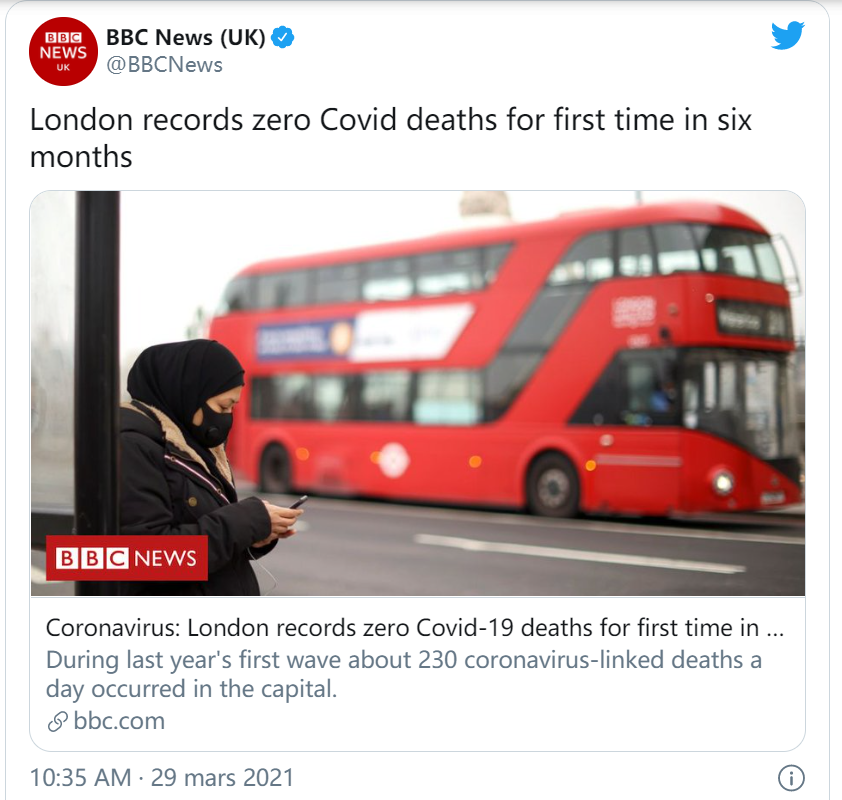Screen dimensions: 842x800
Task: Open the BBC News UK profile avatar
Action: pyautogui.click(x=63, y=52)
